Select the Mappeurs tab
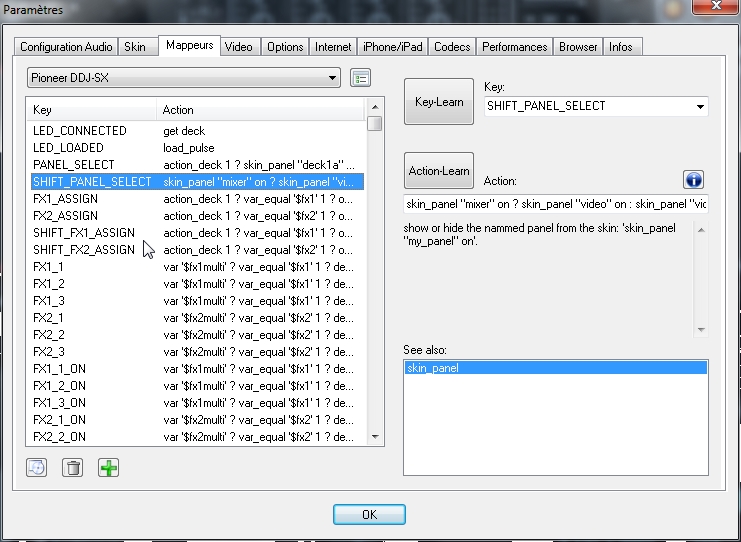Viewport: 741px width, 542px height. [x=190, y=45]
